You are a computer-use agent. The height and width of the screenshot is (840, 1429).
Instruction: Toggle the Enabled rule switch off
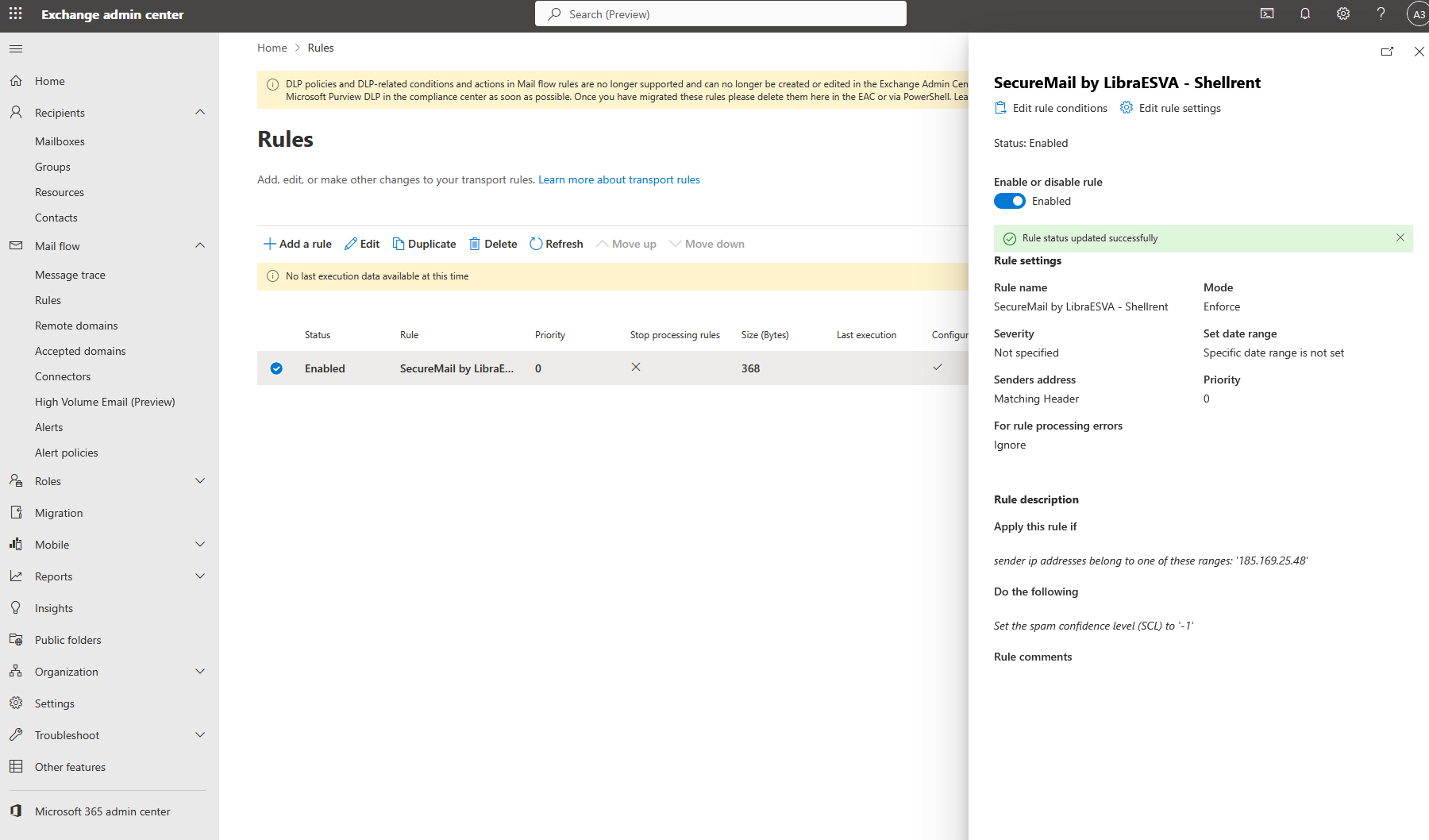tap(1010, 201)
